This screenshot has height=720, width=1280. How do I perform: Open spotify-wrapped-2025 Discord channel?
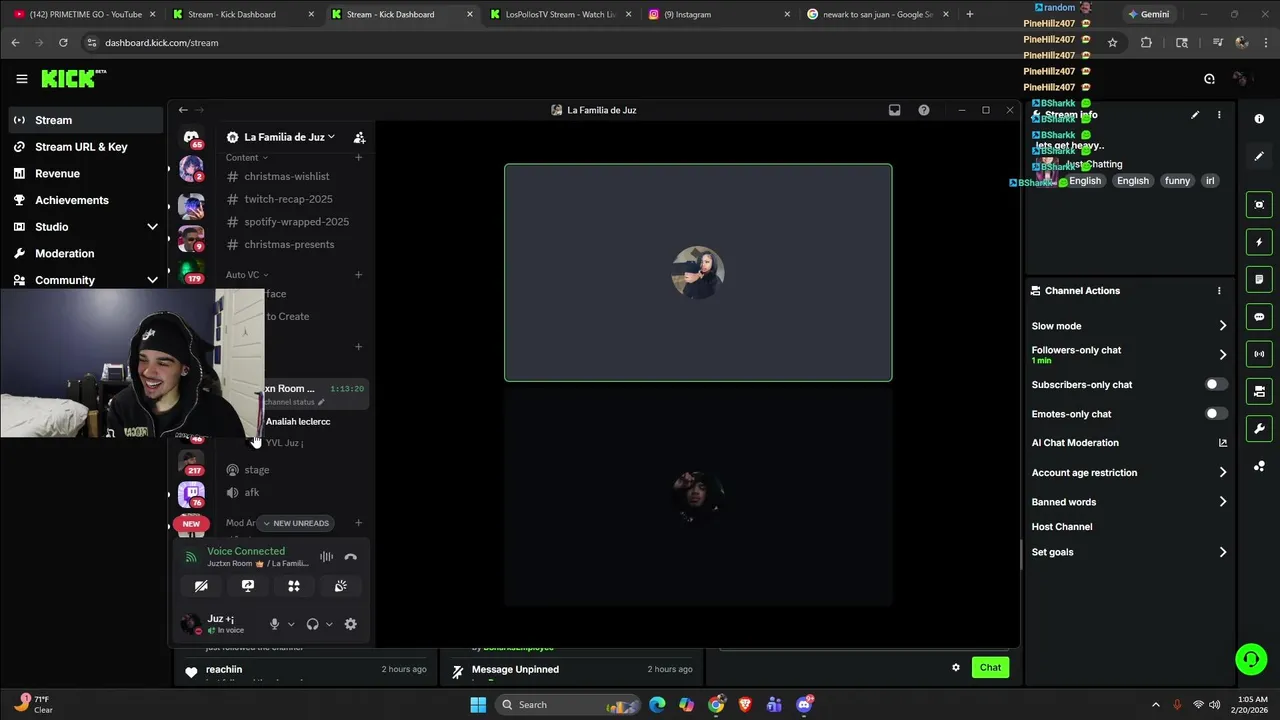[295, 222]
